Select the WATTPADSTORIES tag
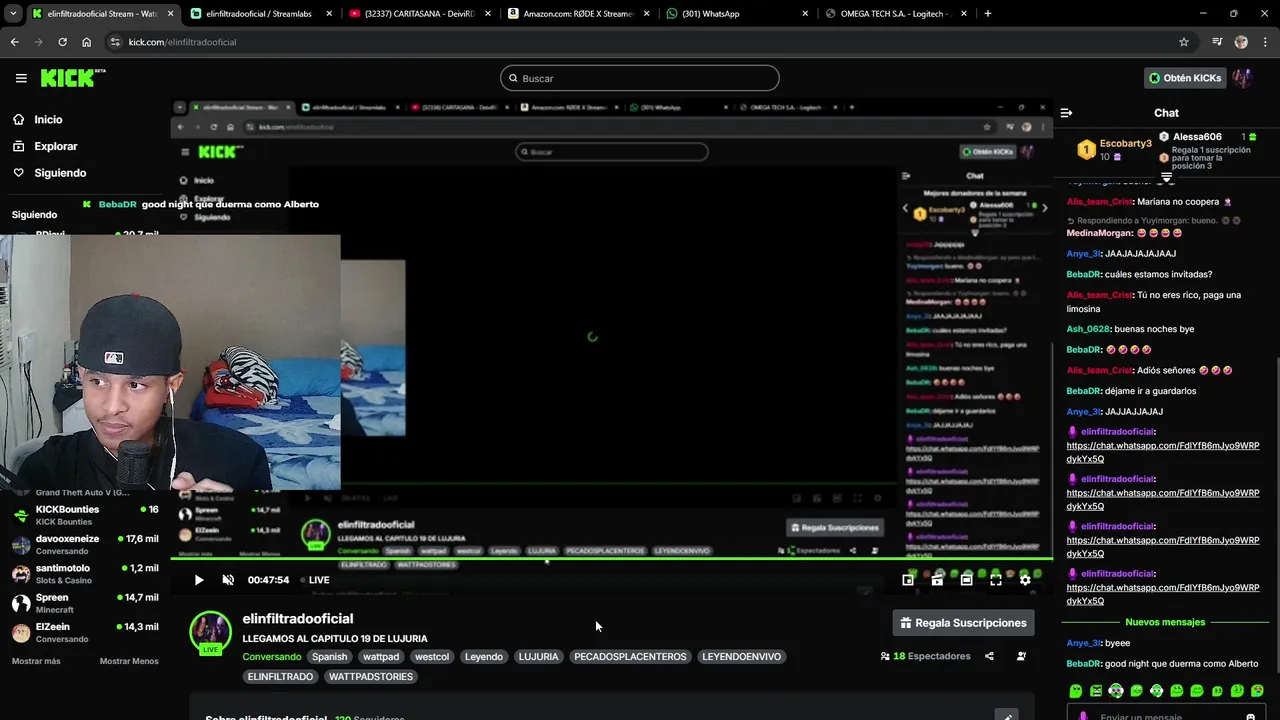This screenshot has width=1280, height=720. (370, 677)
